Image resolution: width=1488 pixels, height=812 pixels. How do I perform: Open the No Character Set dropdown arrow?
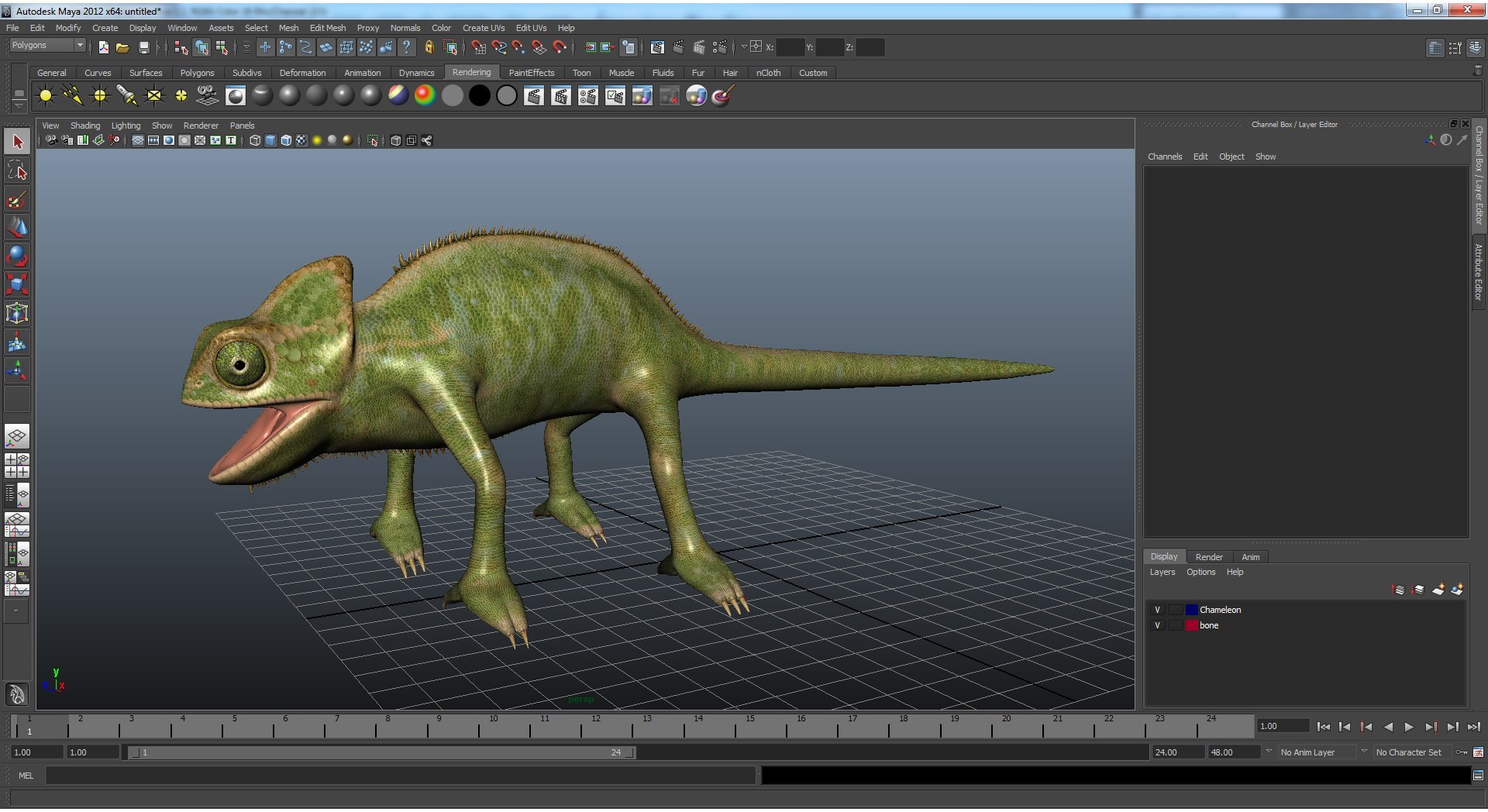tap(1364, 752)
